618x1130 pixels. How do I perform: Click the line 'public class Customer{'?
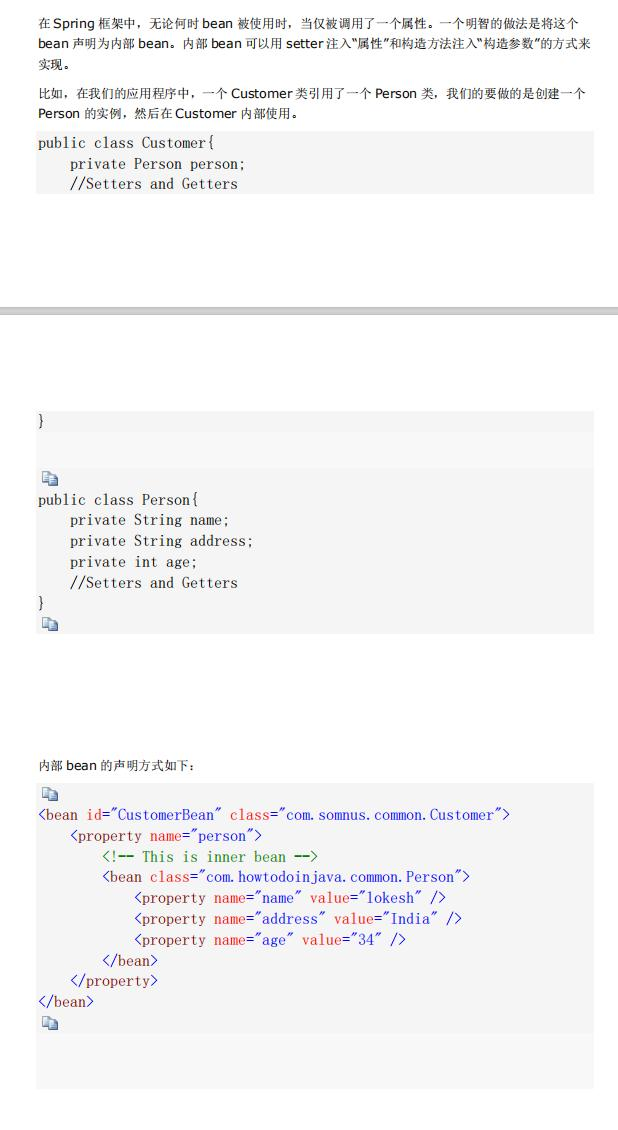[x=126, y=143]
